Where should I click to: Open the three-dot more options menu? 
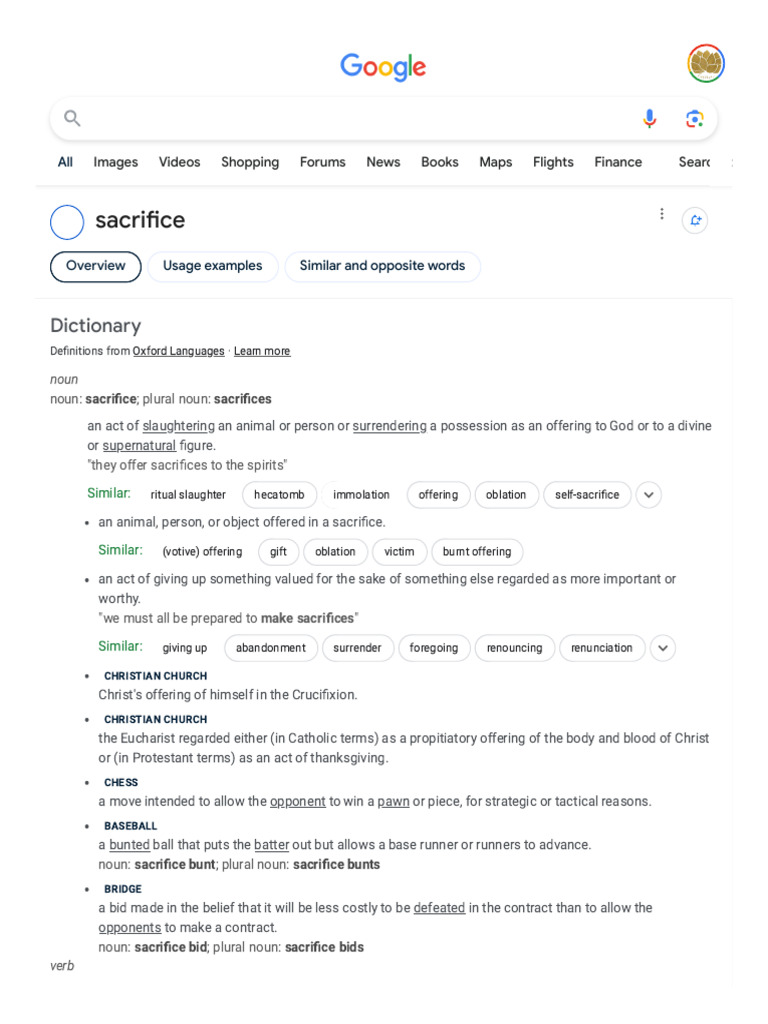click(661, 214)
